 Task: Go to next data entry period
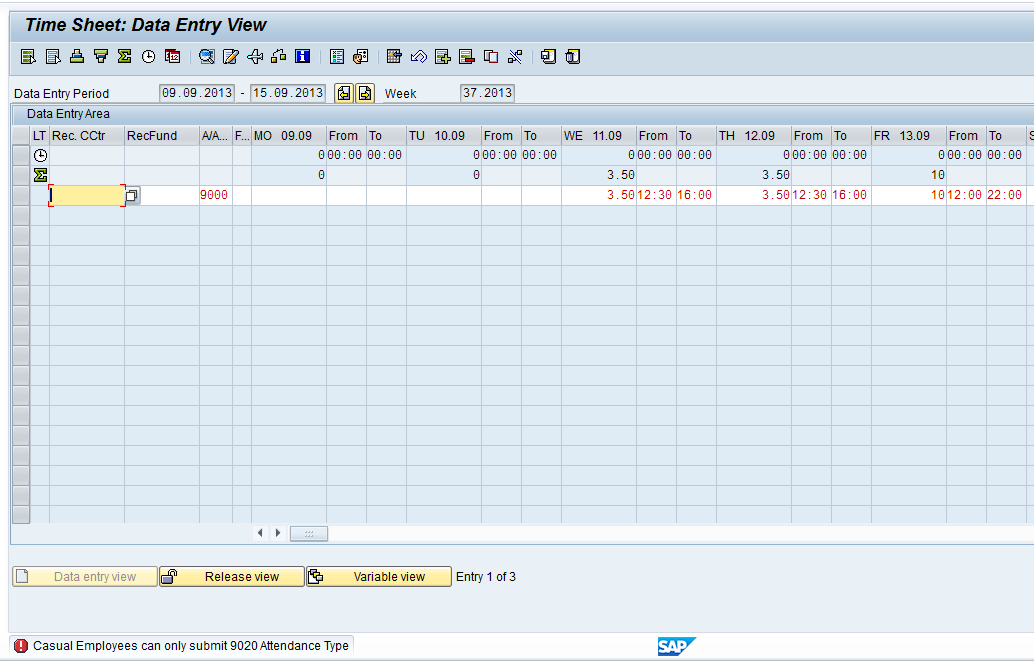365,93
